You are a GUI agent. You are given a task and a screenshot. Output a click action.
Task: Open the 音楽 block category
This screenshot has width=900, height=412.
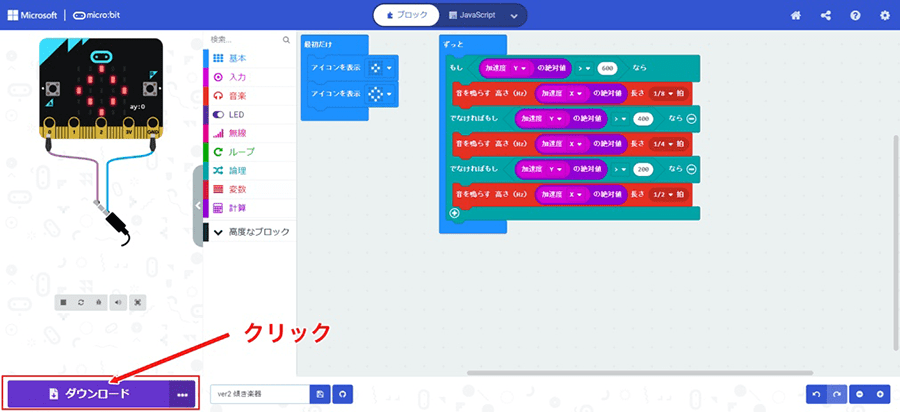pyautogui.click(x=250, y=96)
